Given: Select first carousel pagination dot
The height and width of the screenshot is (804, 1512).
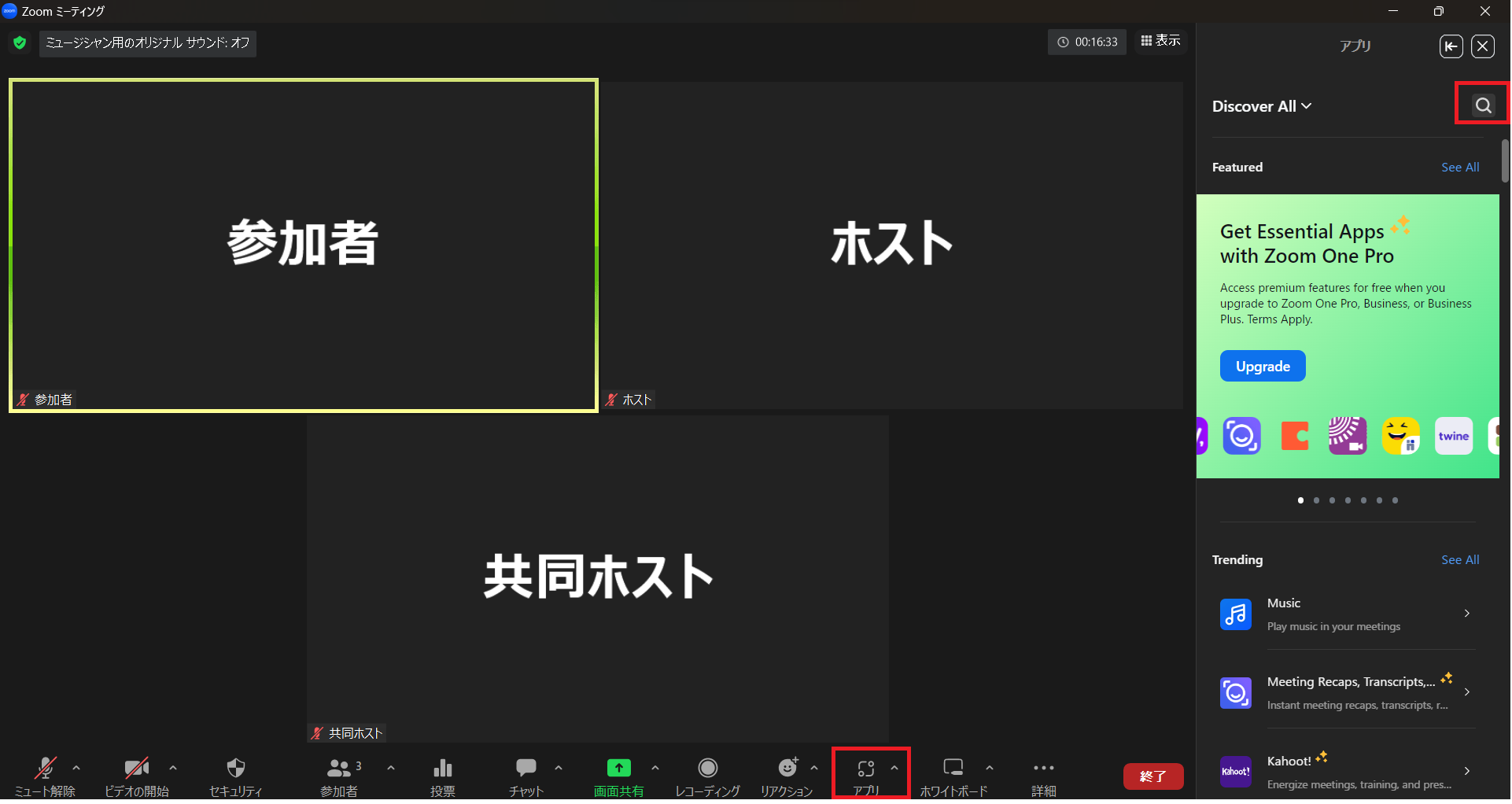Looking at the screenshot, I should click(1300, 501).
